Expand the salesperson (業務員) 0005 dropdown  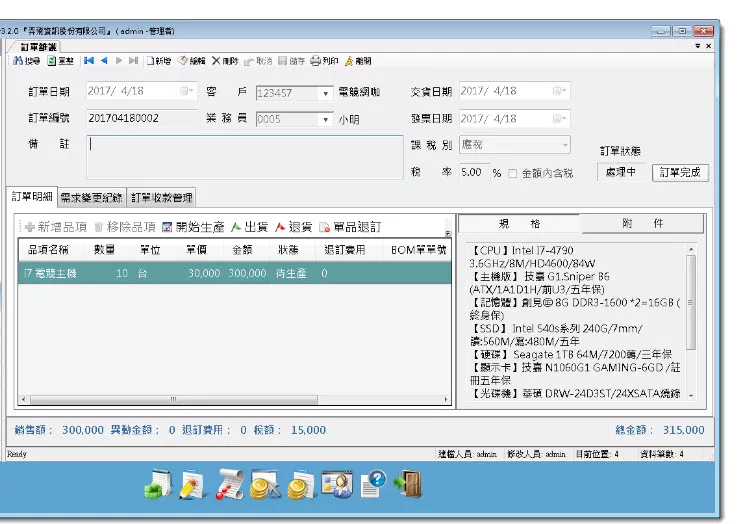click(x=326, y=119)
